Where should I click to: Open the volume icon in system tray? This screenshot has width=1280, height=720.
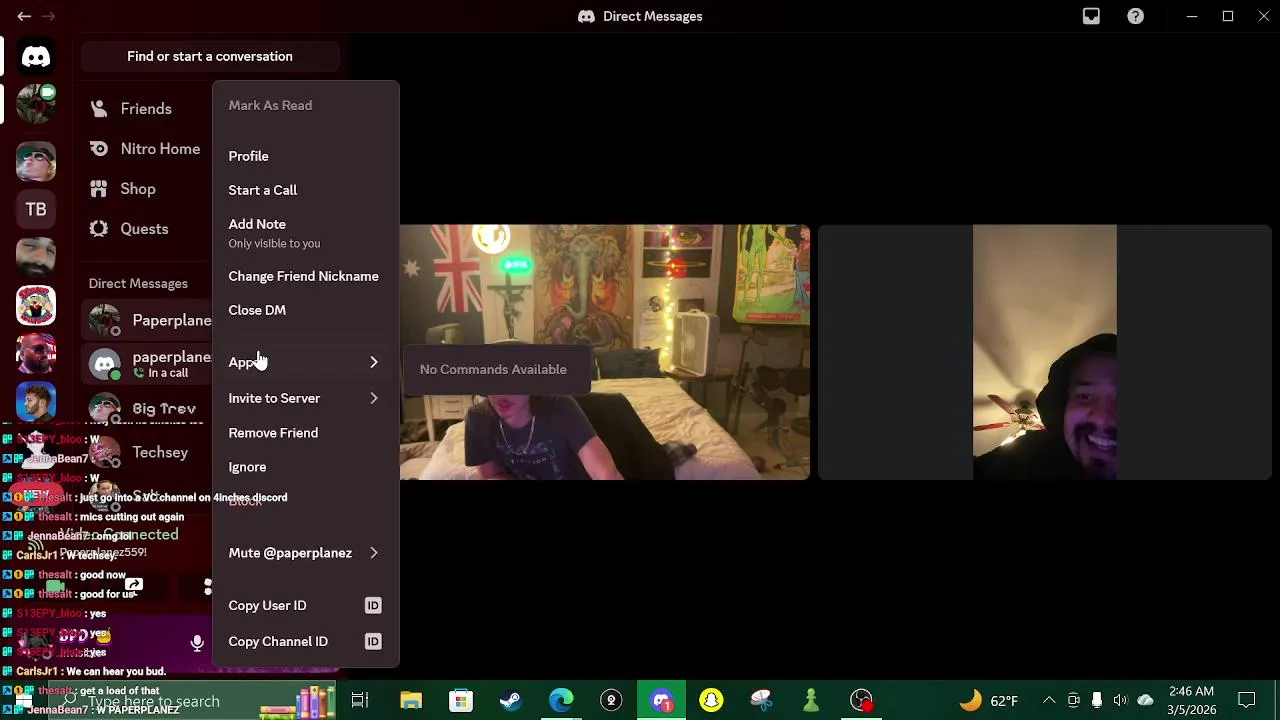coord(1120,700)
